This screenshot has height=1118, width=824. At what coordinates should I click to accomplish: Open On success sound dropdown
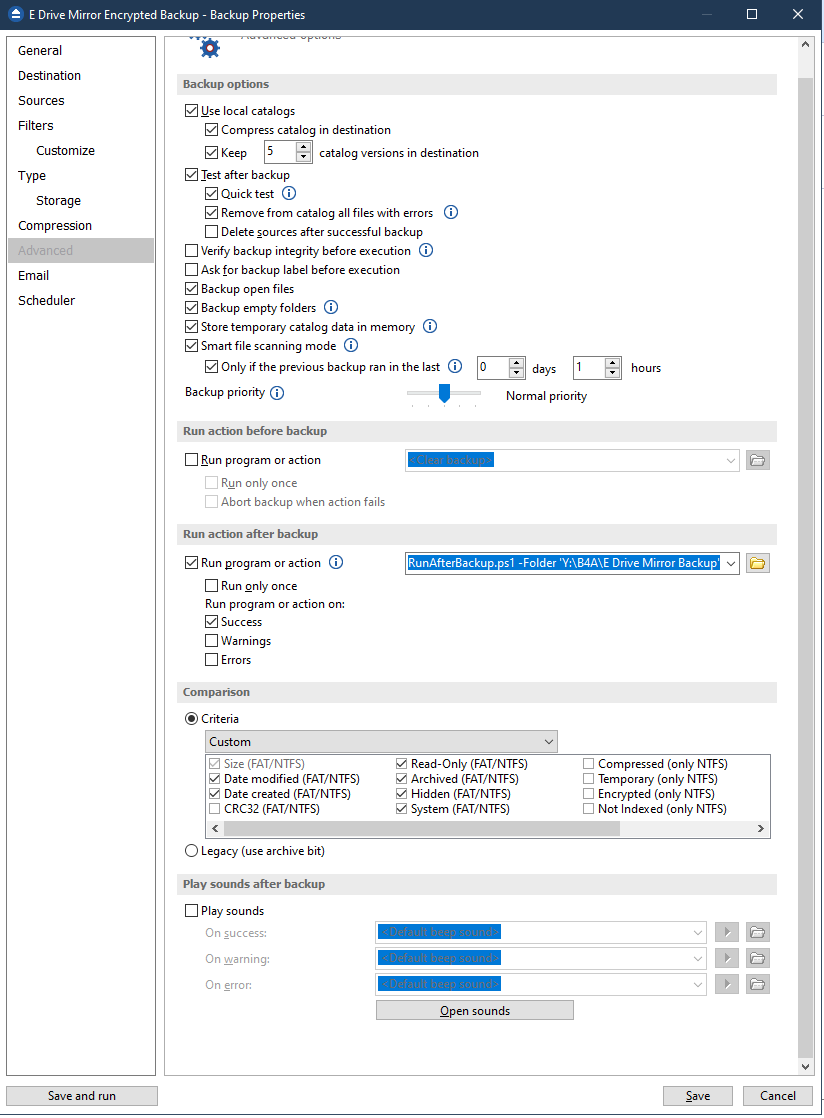(x=698, y=932)
